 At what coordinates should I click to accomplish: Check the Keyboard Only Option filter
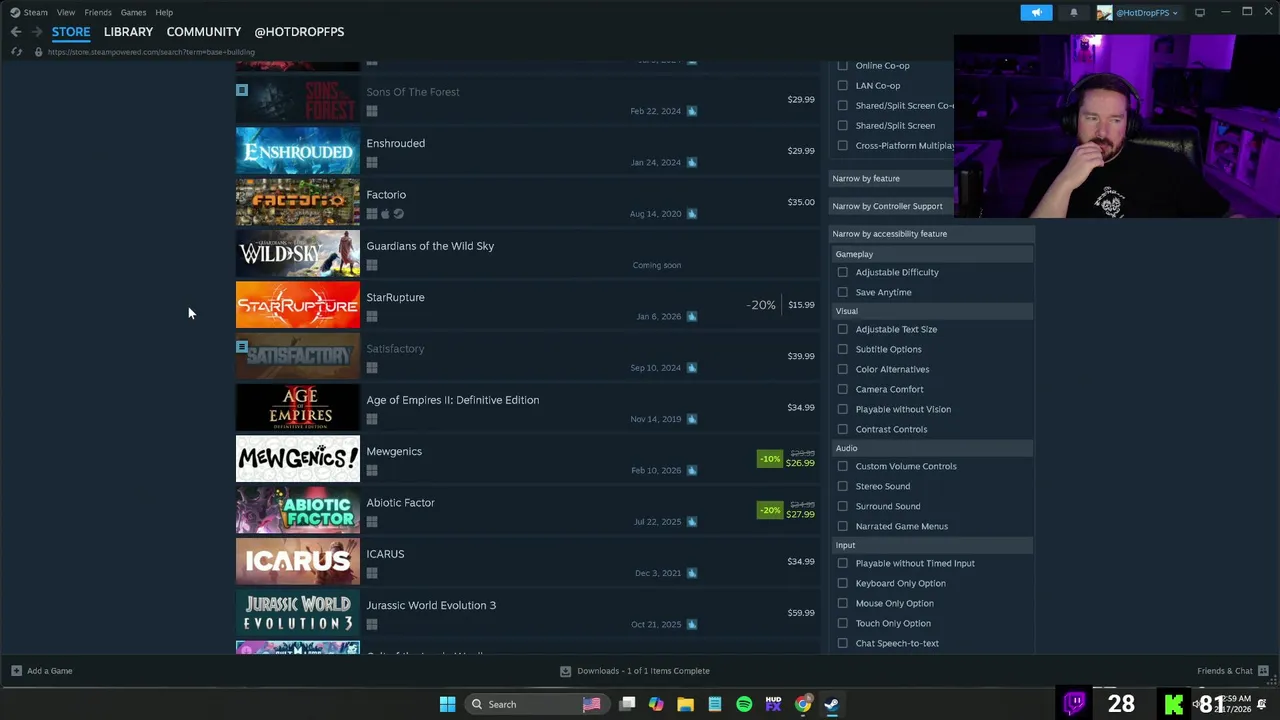coord(842,583)
